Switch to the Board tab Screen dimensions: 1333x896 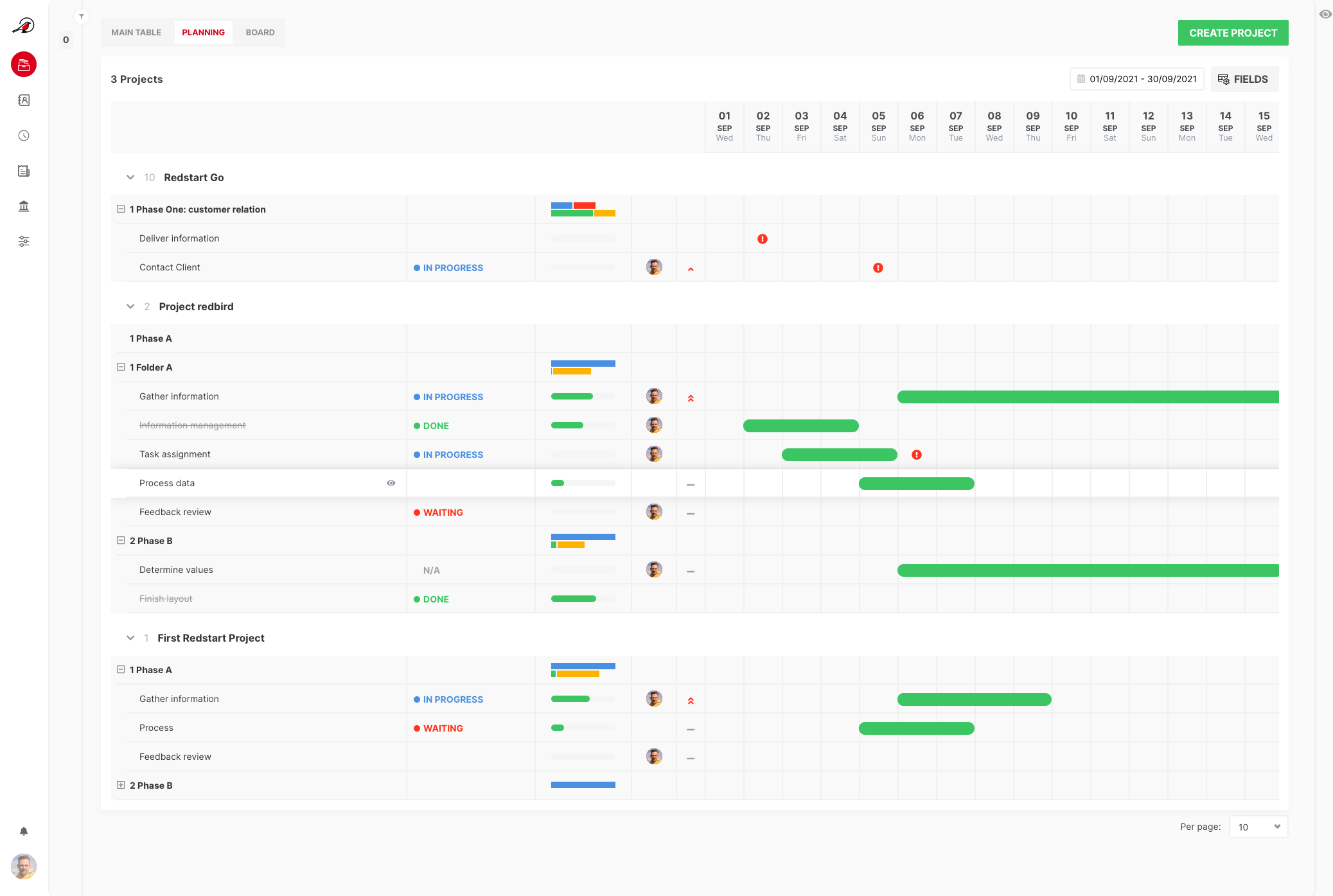click(260, 32)
